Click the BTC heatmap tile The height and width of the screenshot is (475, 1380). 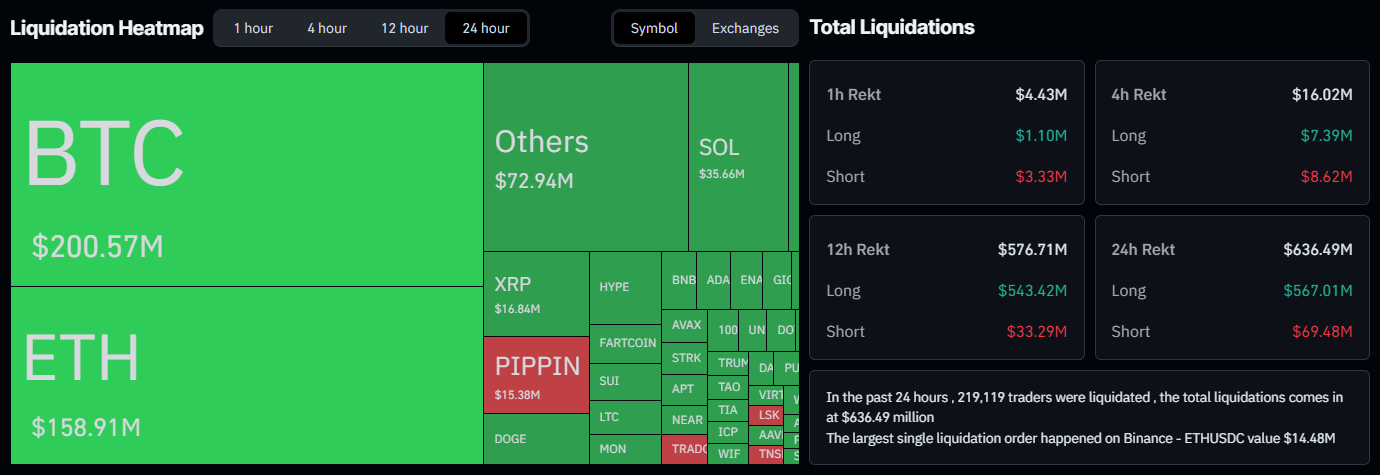pyautogui.click(x=246, y=175)
